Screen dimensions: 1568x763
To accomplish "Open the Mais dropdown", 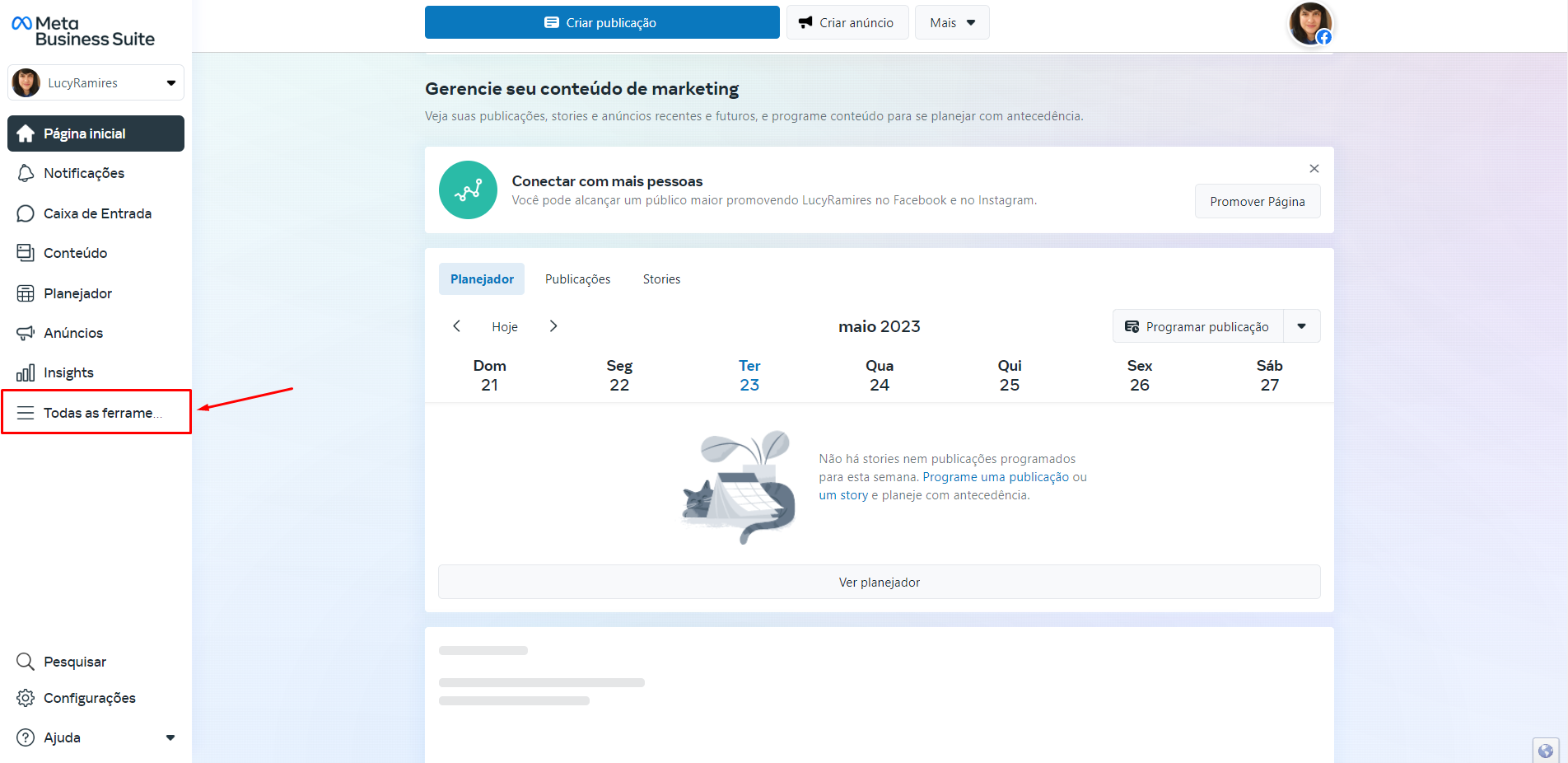I will pos(952,22).
